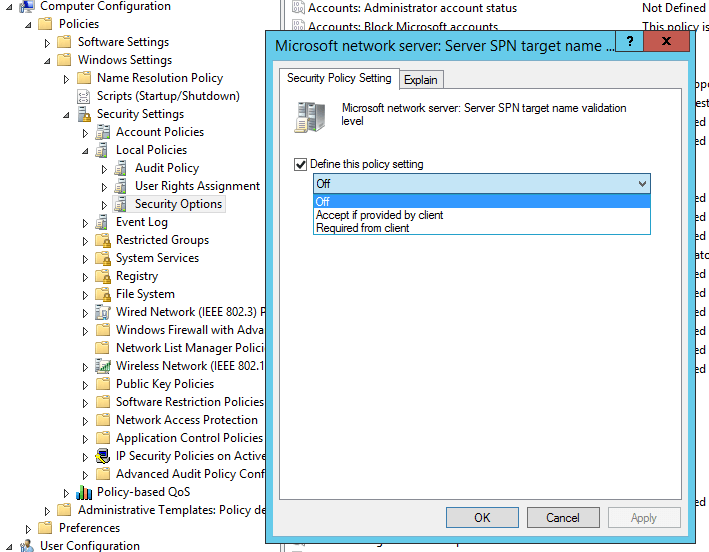Select Accounts: Administrator account status policy
Image resolution: width=709 pixels, height=552 pixels.
(x=412, y=8)
